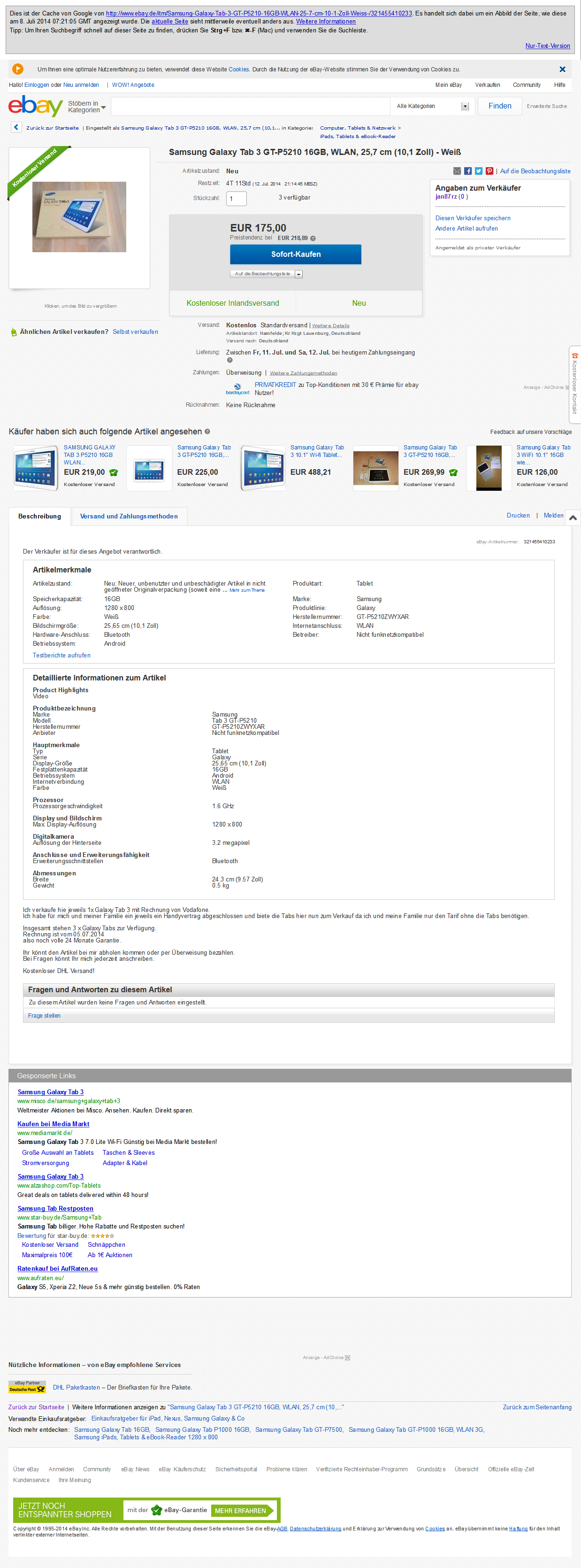The height and width of the screenshot is (1568, 581).
Task: Click the Barclaycard logo
Action: [237, 388]
